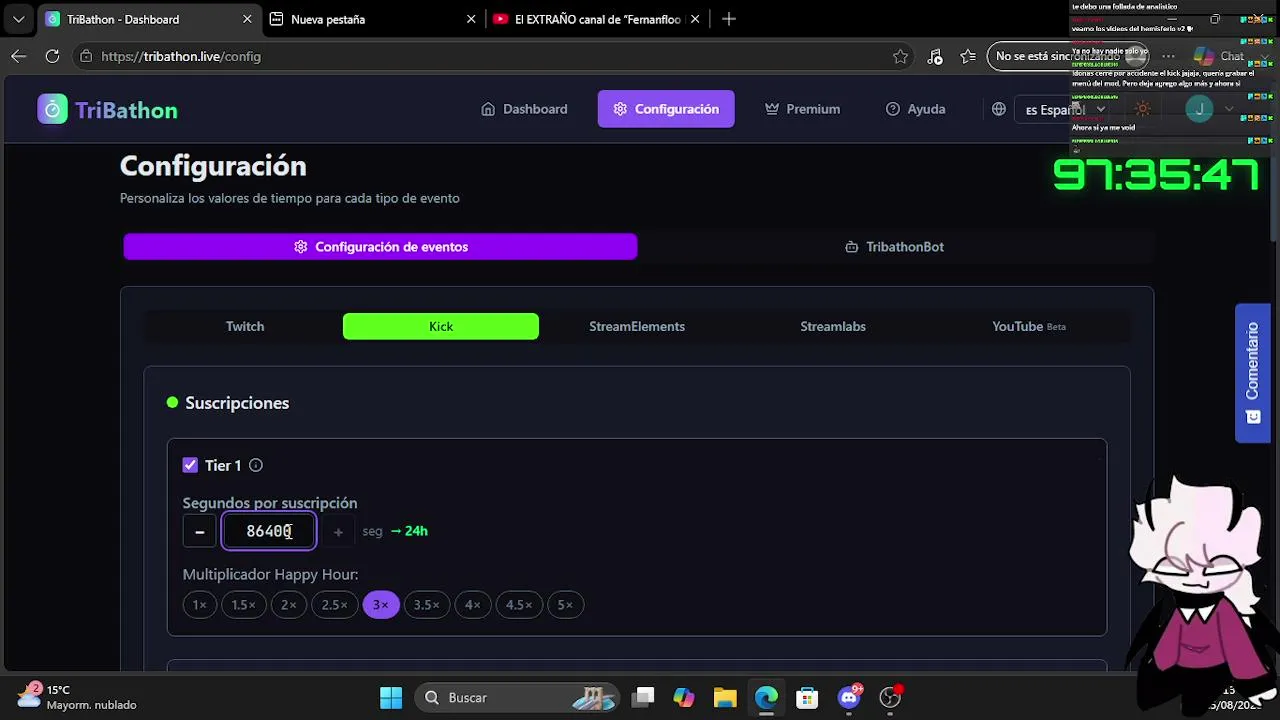Screen dimensions: 1280x720
Task: Switch to the Kick tab
Action: pos(441,326)
